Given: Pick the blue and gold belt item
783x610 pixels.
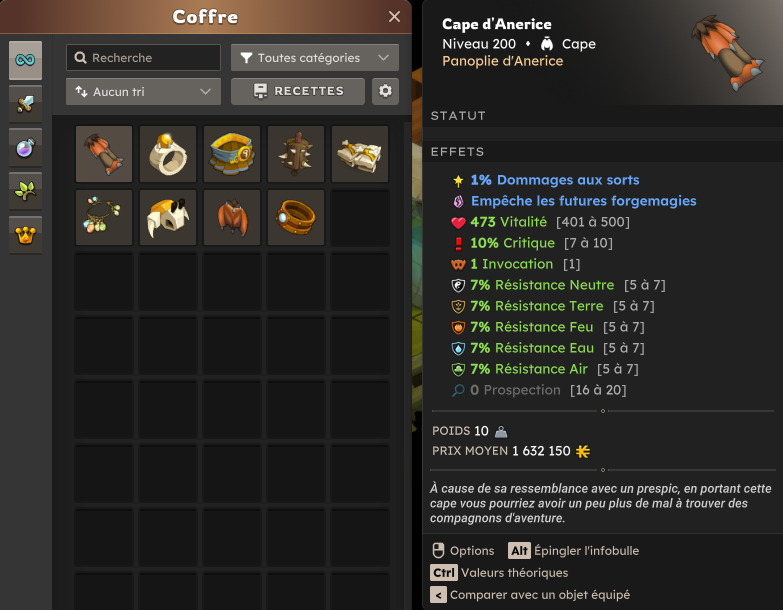Looking at the screenshot, I should coord(232,154).
